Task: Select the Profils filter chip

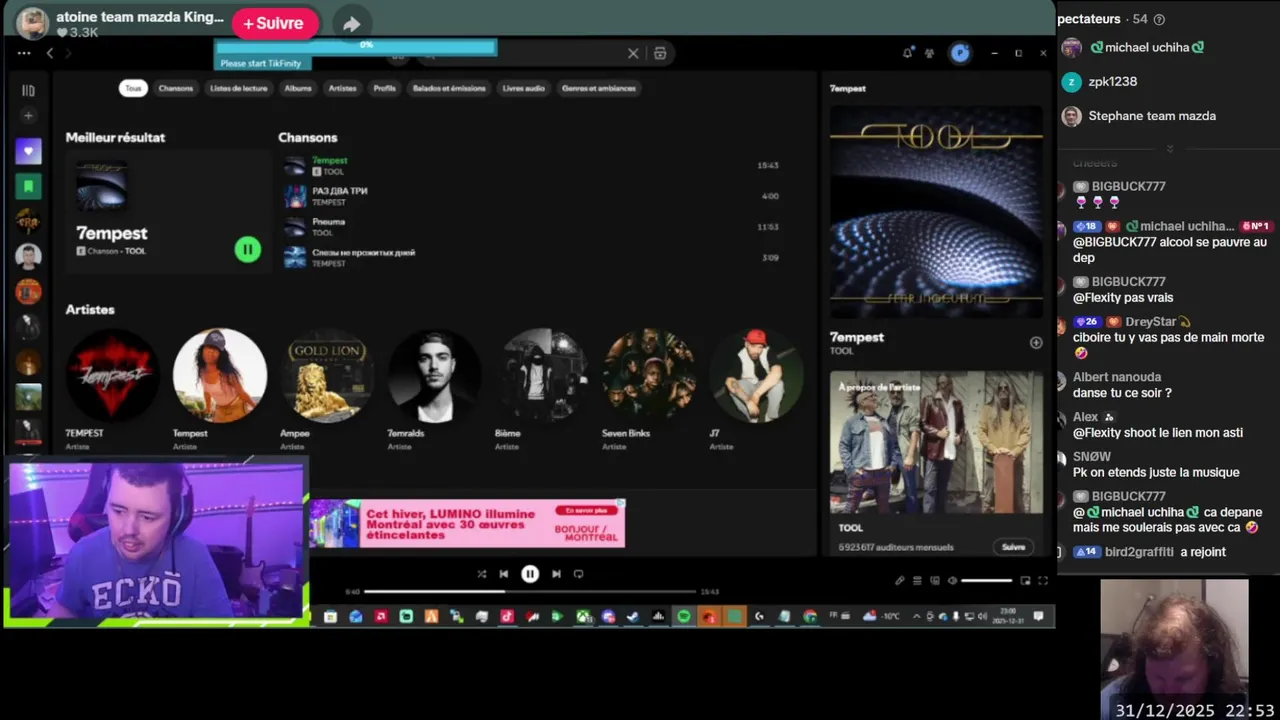Action: (385, 88)
